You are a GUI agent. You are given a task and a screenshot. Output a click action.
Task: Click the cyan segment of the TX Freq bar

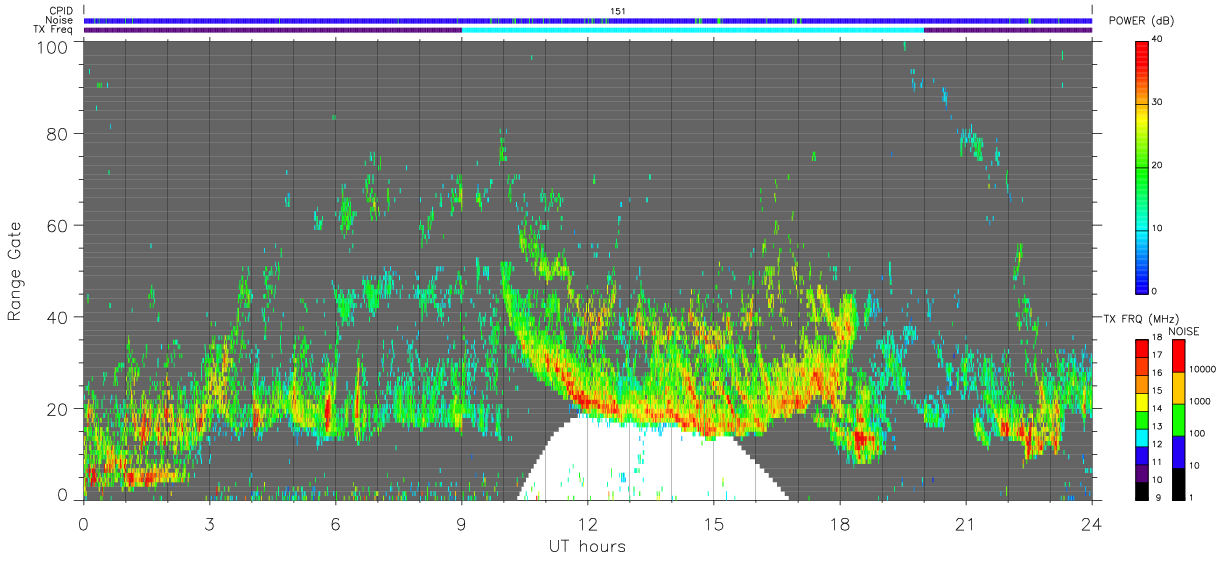[x=693, y=30]
